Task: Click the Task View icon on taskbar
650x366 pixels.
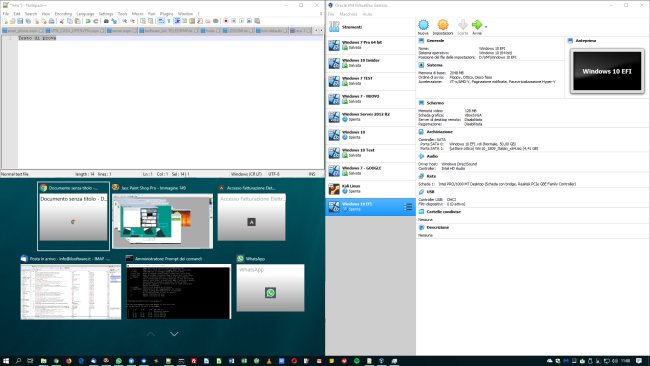Action: point(30,361)
